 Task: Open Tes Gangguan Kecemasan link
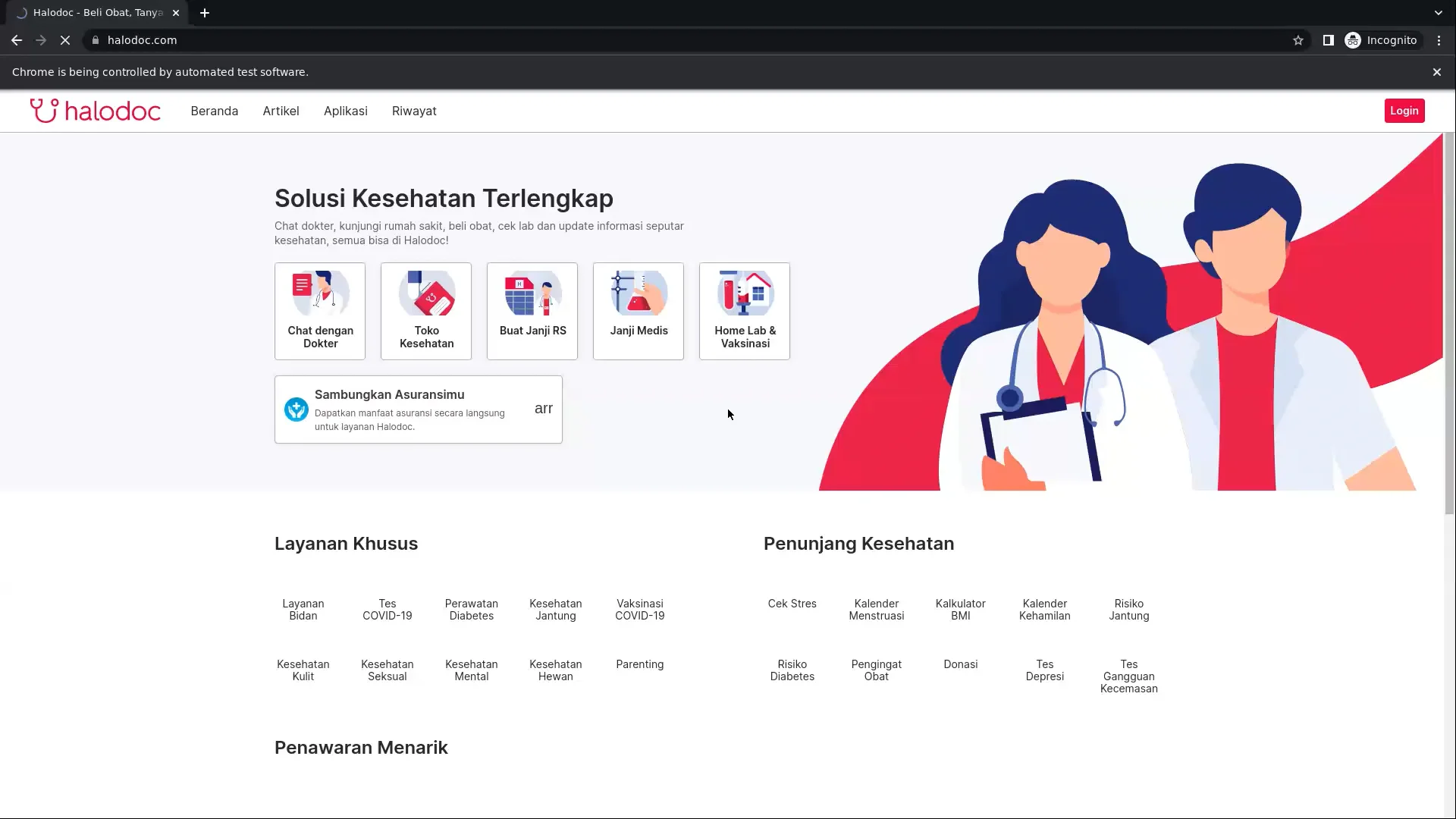(1129, 676)
